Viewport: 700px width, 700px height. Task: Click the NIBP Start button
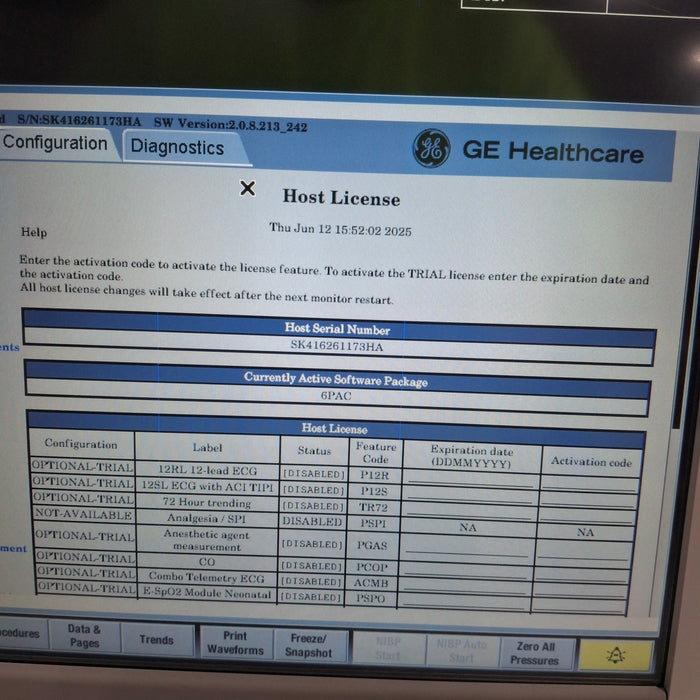[x=388, y=648]
